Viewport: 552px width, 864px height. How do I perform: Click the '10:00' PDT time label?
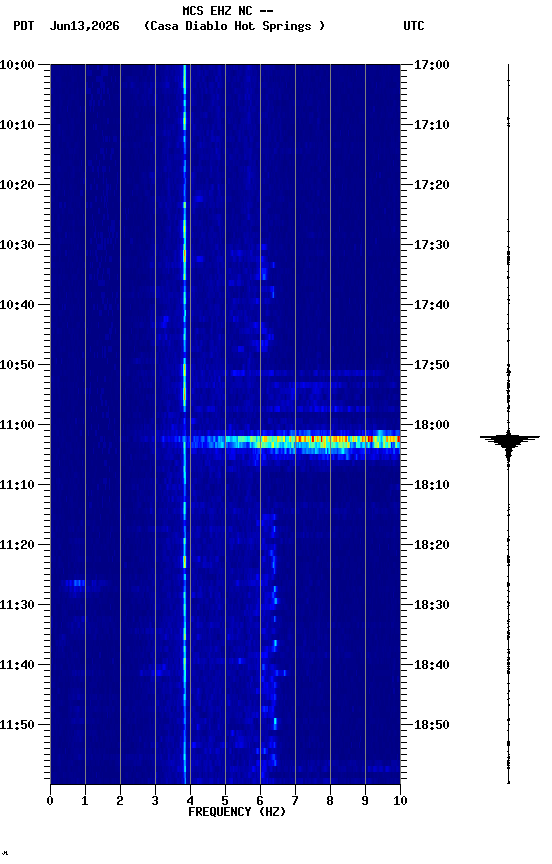coord(17,65)
